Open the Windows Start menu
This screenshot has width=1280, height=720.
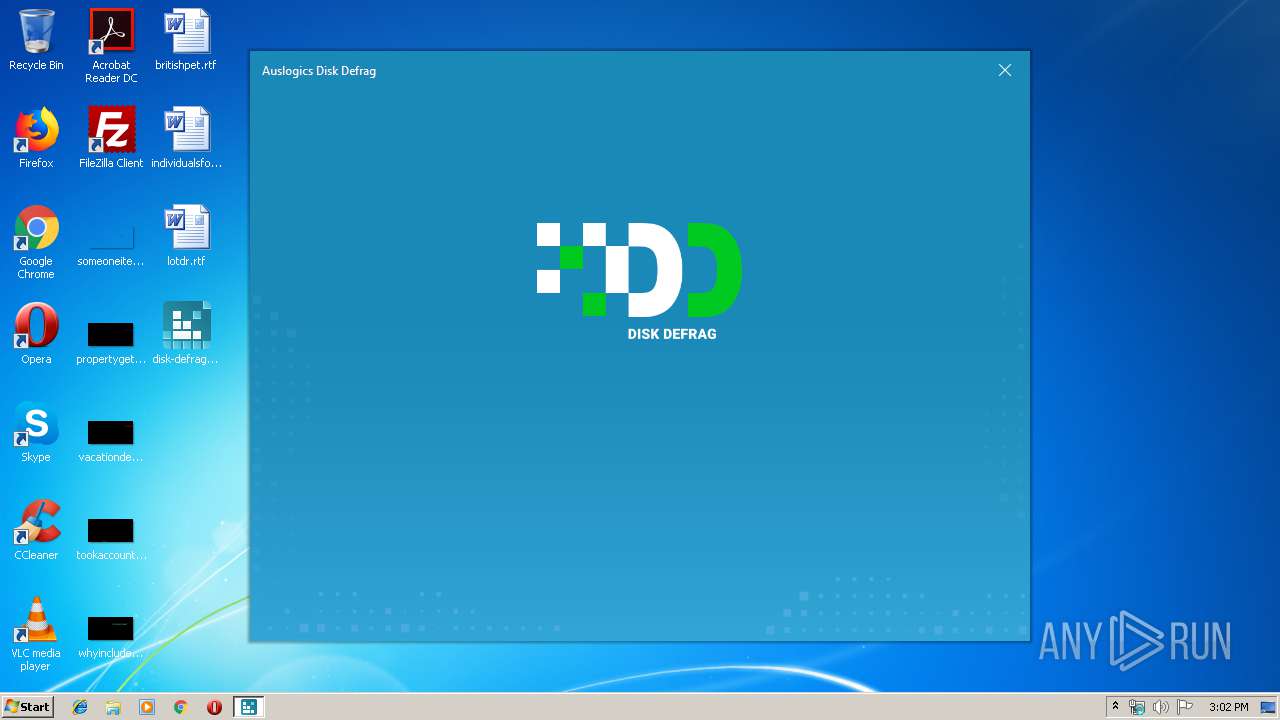[x=27, y=707]
